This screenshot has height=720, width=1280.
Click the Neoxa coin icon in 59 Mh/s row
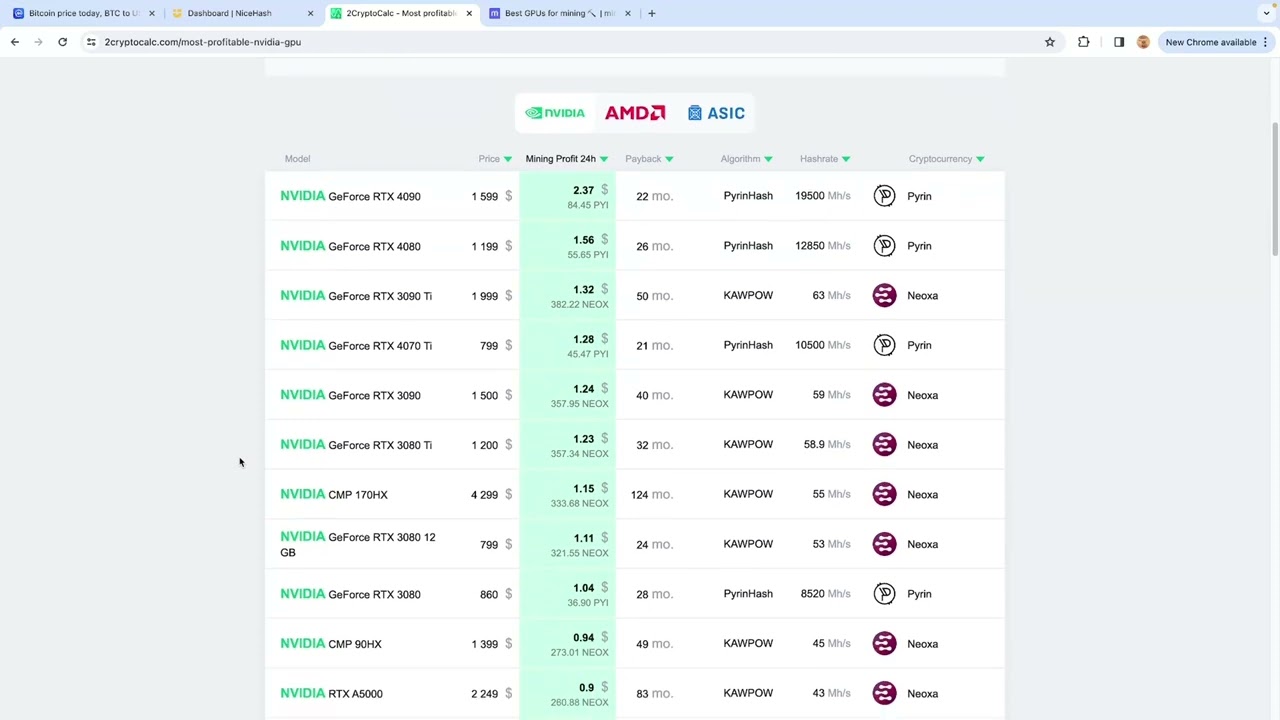(x=884, y=395)
